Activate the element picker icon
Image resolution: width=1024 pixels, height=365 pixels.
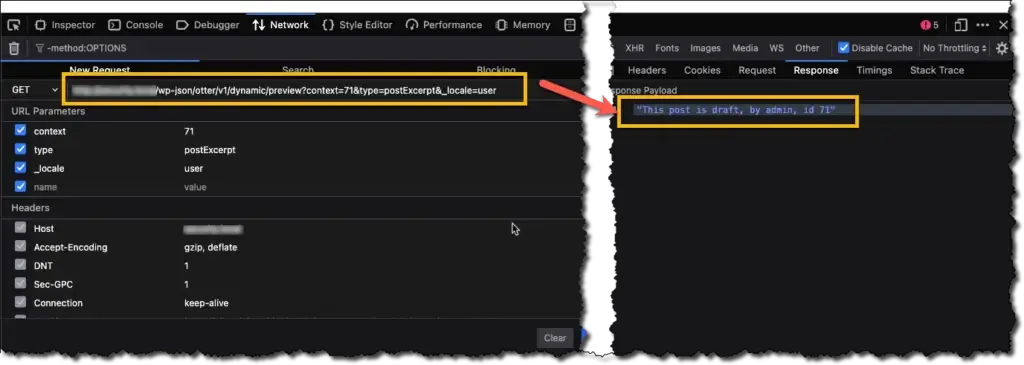[x=14, y=25]
